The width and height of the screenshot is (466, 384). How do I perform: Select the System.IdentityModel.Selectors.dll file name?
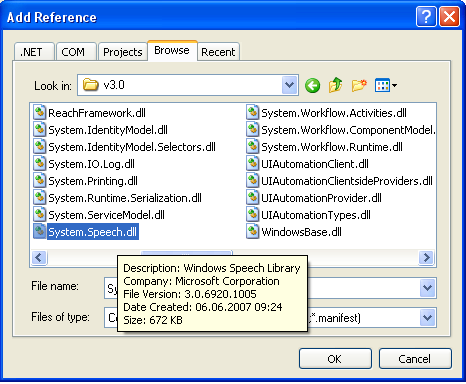[x=132, y=147]
